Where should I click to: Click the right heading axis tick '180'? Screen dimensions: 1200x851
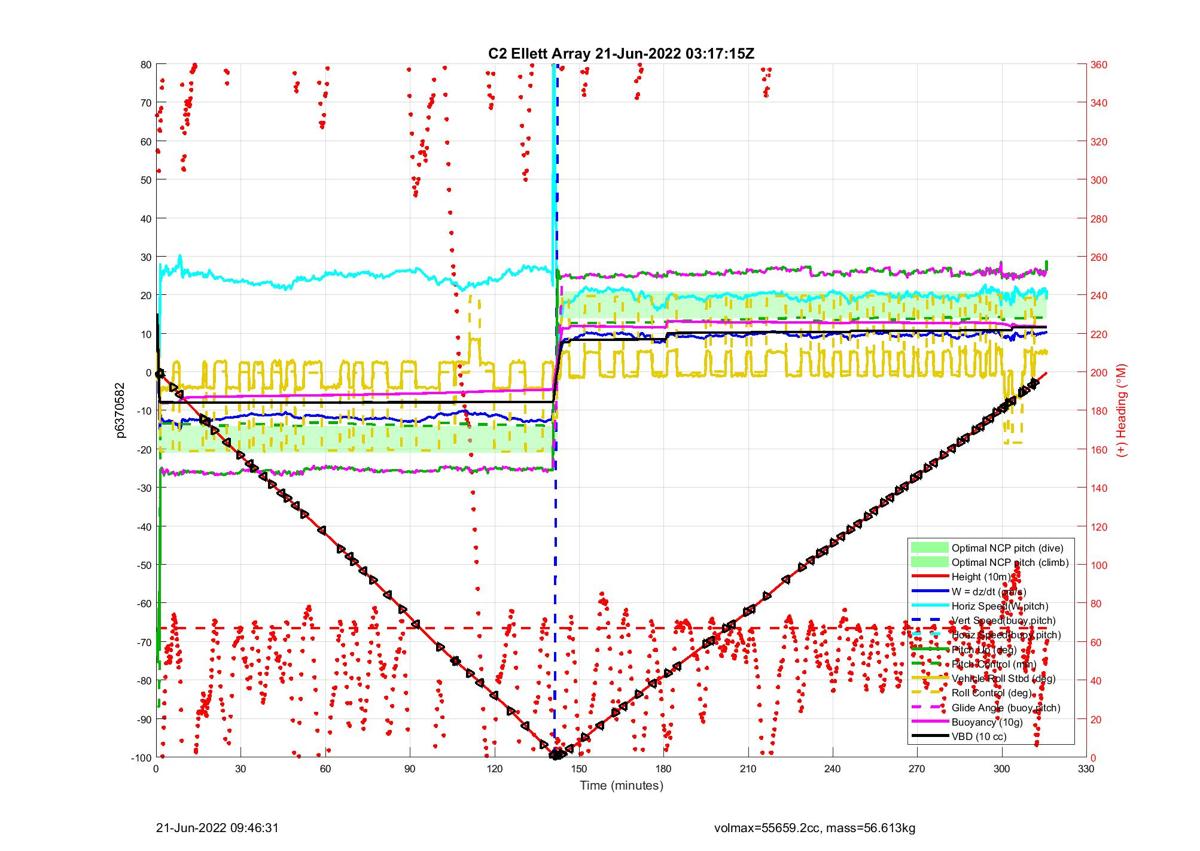[1101, 411]
